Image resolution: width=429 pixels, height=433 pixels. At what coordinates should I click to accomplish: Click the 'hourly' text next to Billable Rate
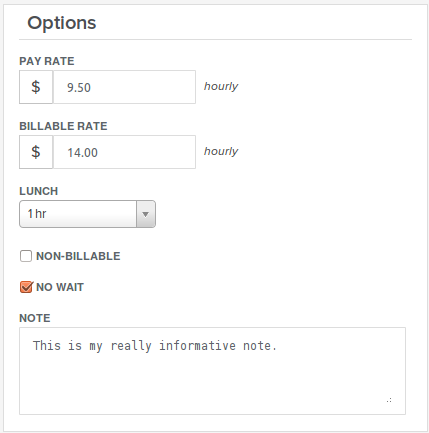point(221,152)
